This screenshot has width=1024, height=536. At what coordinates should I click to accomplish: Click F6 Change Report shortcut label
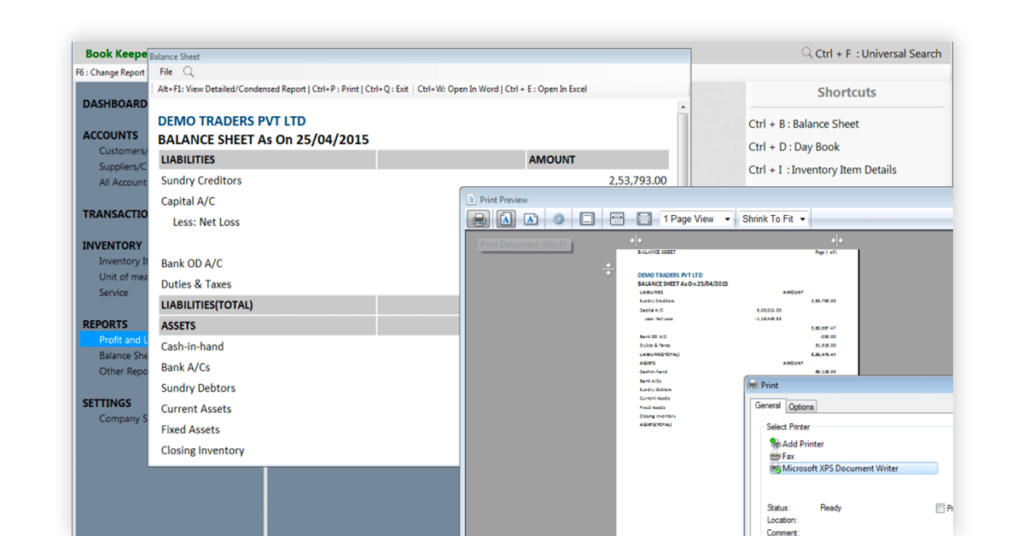[x=110, y=72]
